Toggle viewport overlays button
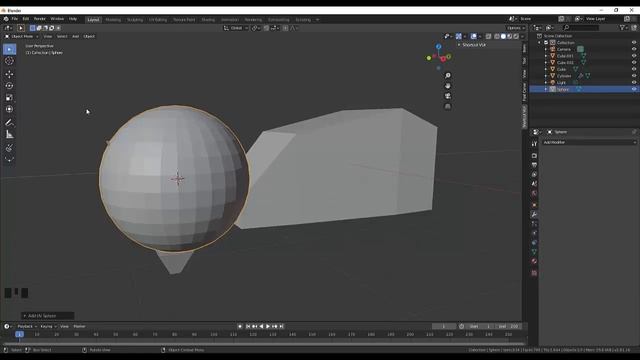The height and width of the screenshot is (360, 640). (473, 36)
